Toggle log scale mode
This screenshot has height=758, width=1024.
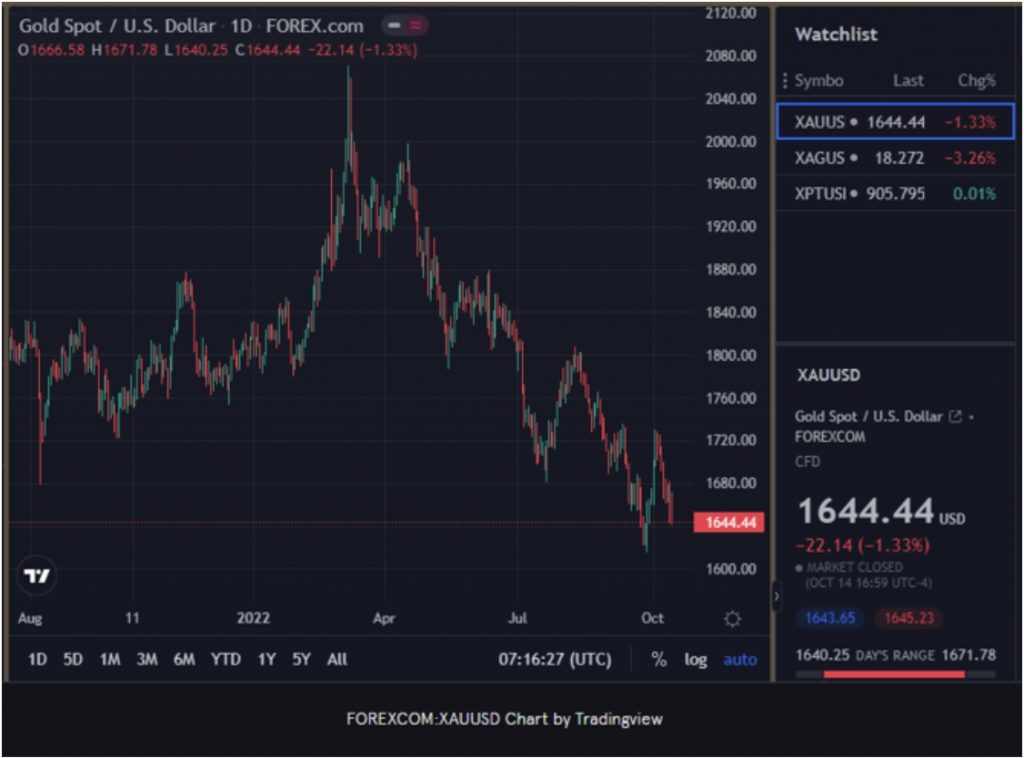(695, 660)
